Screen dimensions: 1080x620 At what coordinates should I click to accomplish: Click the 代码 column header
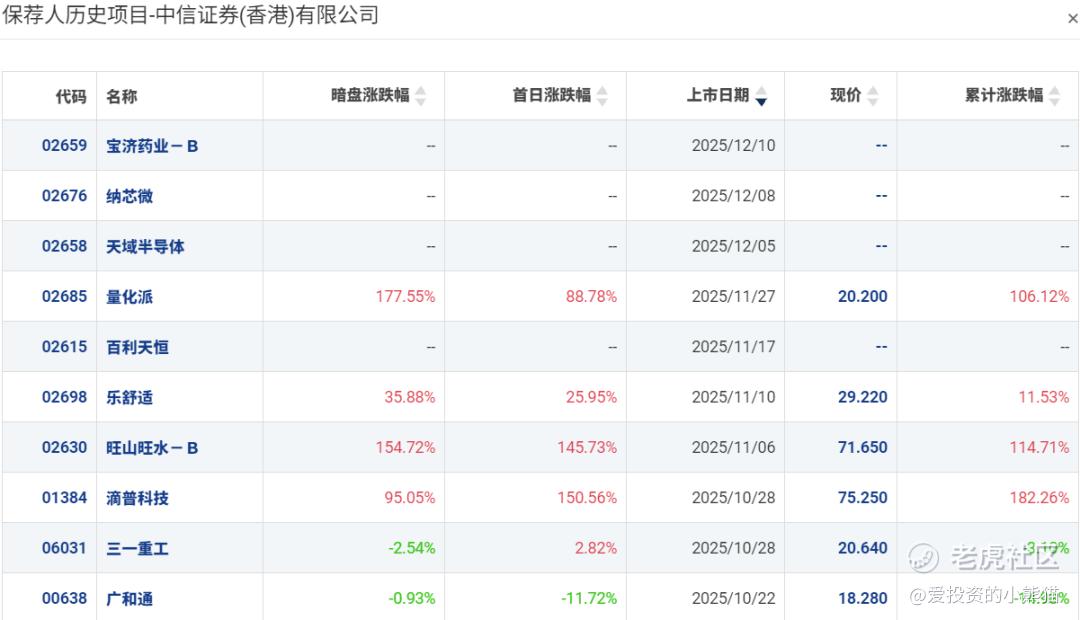coord(71,96)
